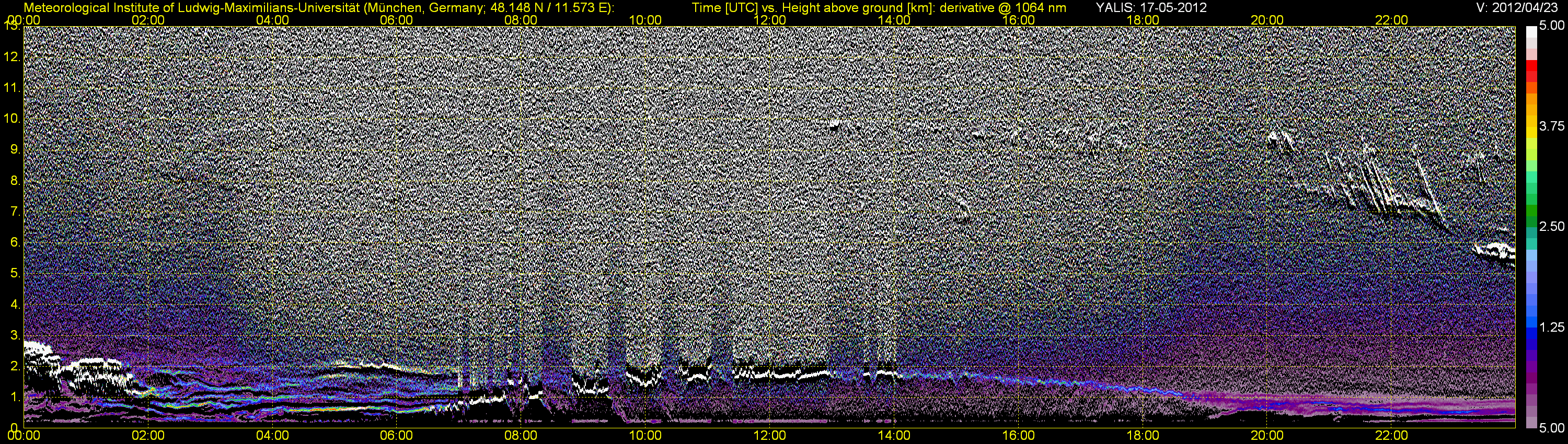Click the "YALIS: 17-05-2012" date label
The image size is (1568, 444).
[1151, 8]
